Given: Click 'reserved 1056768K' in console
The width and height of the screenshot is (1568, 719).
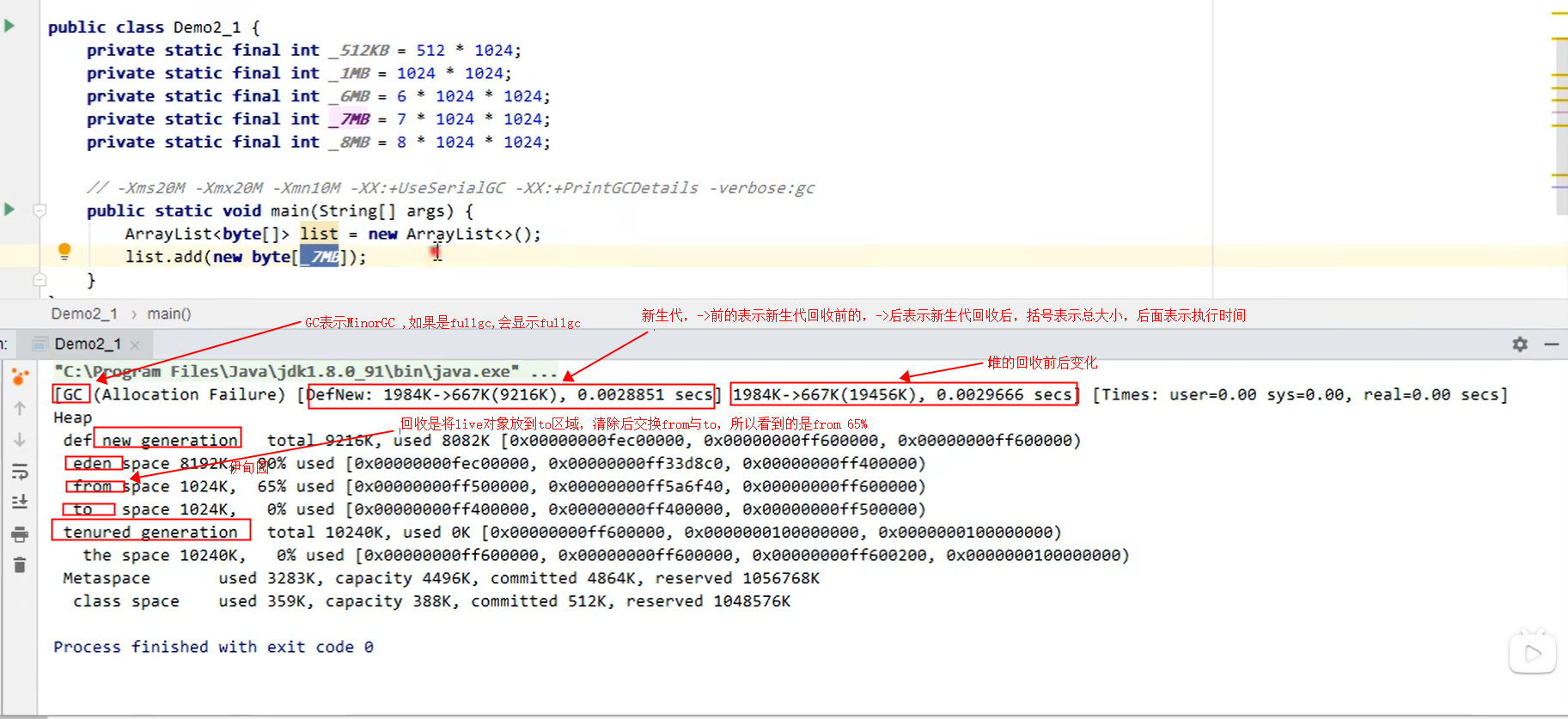Looking at the screenshot, I should 737,578.
